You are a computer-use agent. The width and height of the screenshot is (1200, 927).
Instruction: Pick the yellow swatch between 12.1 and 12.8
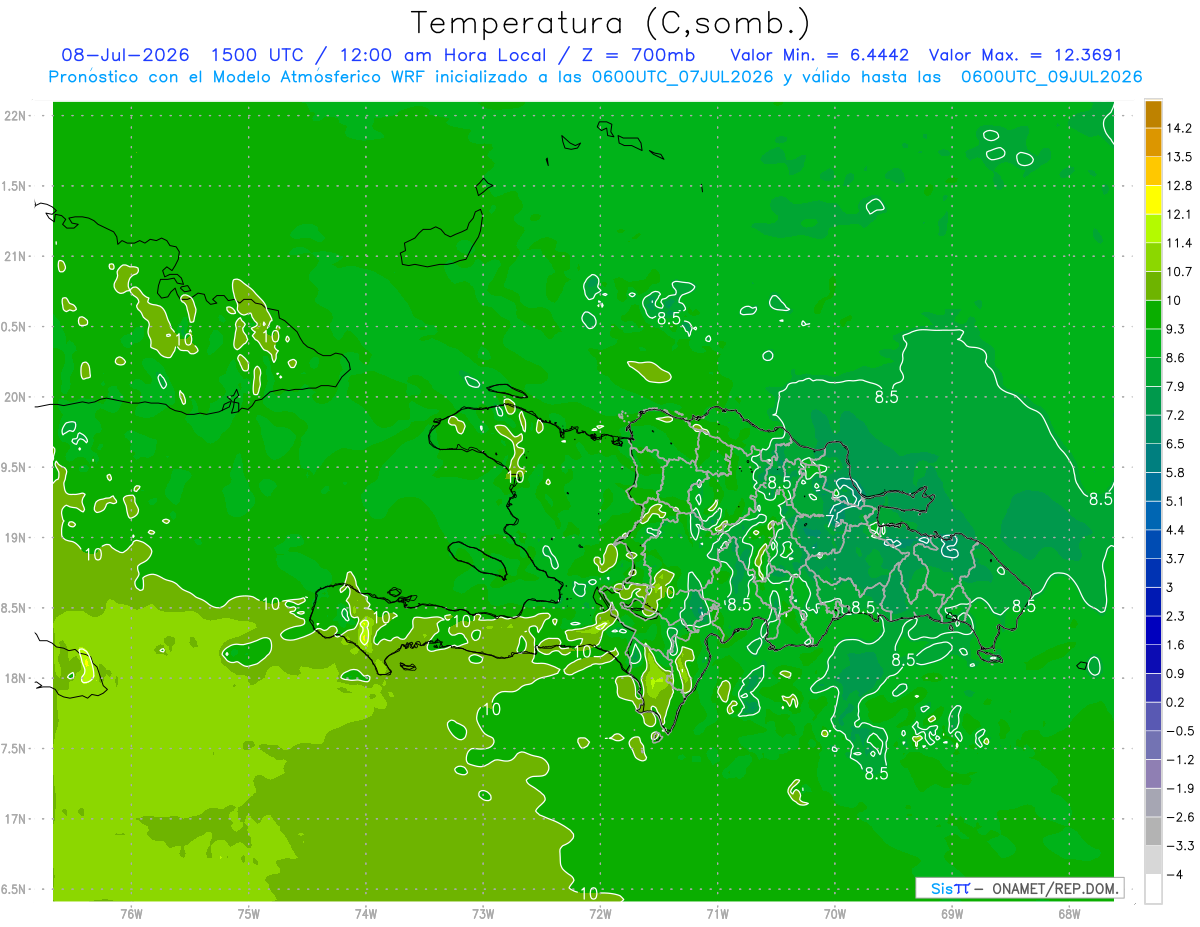pos(1153,199)
